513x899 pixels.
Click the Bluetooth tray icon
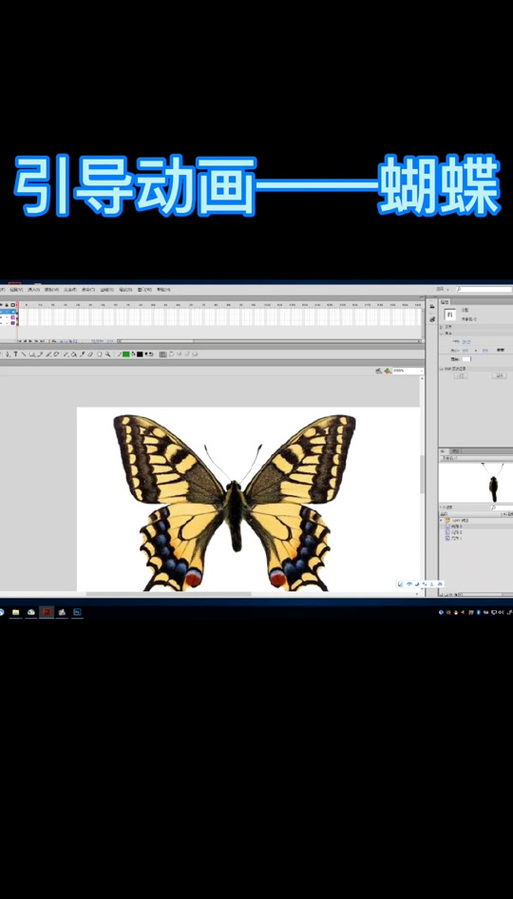pos(479,612)
